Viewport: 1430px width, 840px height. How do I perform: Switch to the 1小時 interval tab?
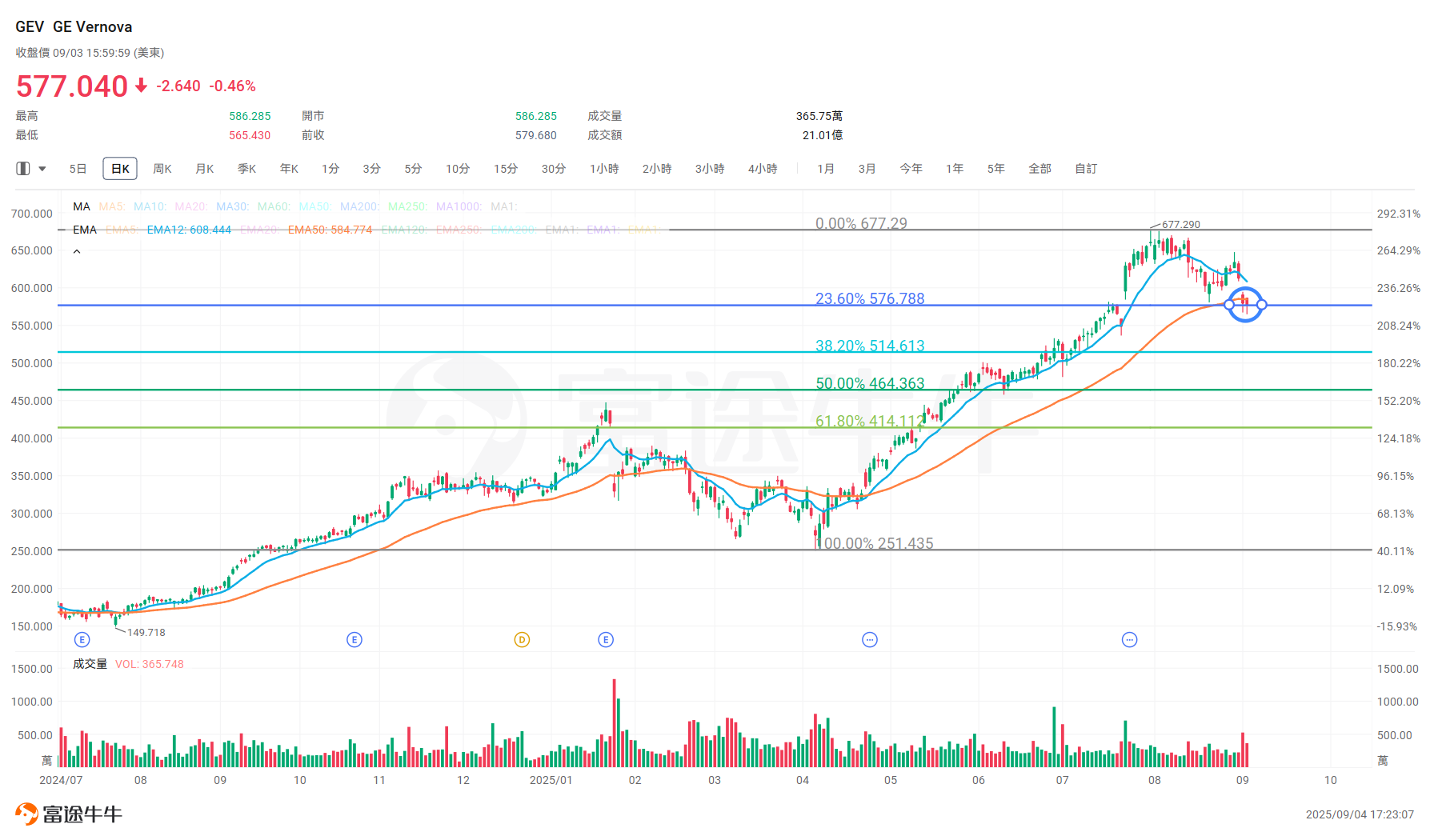[x=604, y=169]
